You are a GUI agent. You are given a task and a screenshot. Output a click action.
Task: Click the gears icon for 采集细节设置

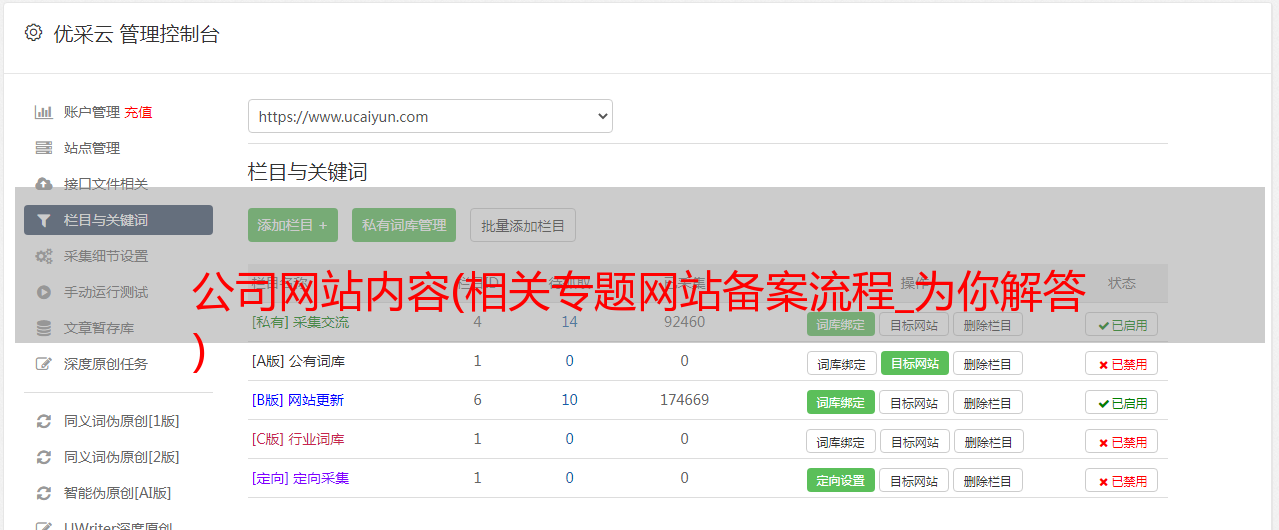[44, 256]
